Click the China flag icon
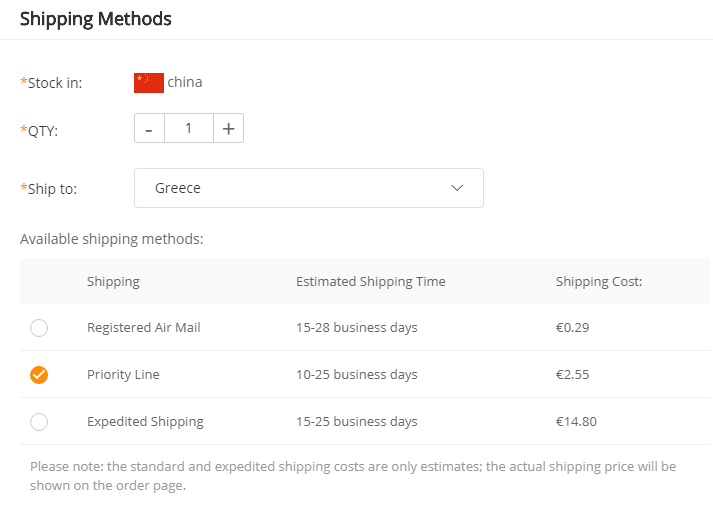 [x=148, y=82]
